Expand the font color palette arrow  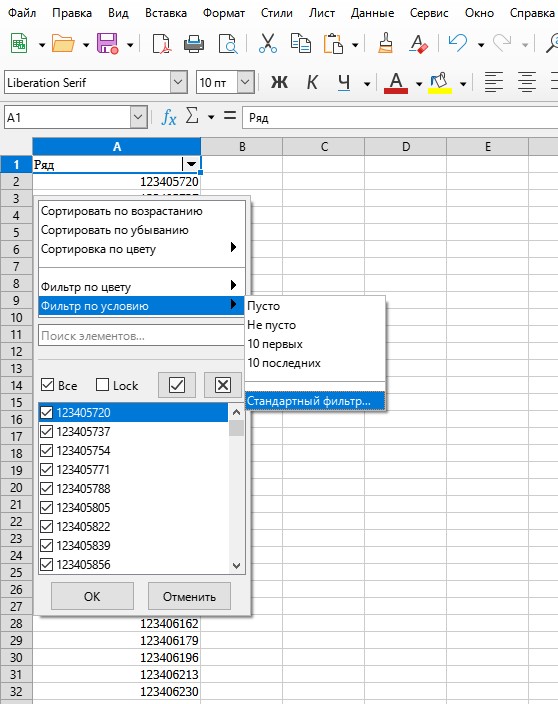[419, 84]
